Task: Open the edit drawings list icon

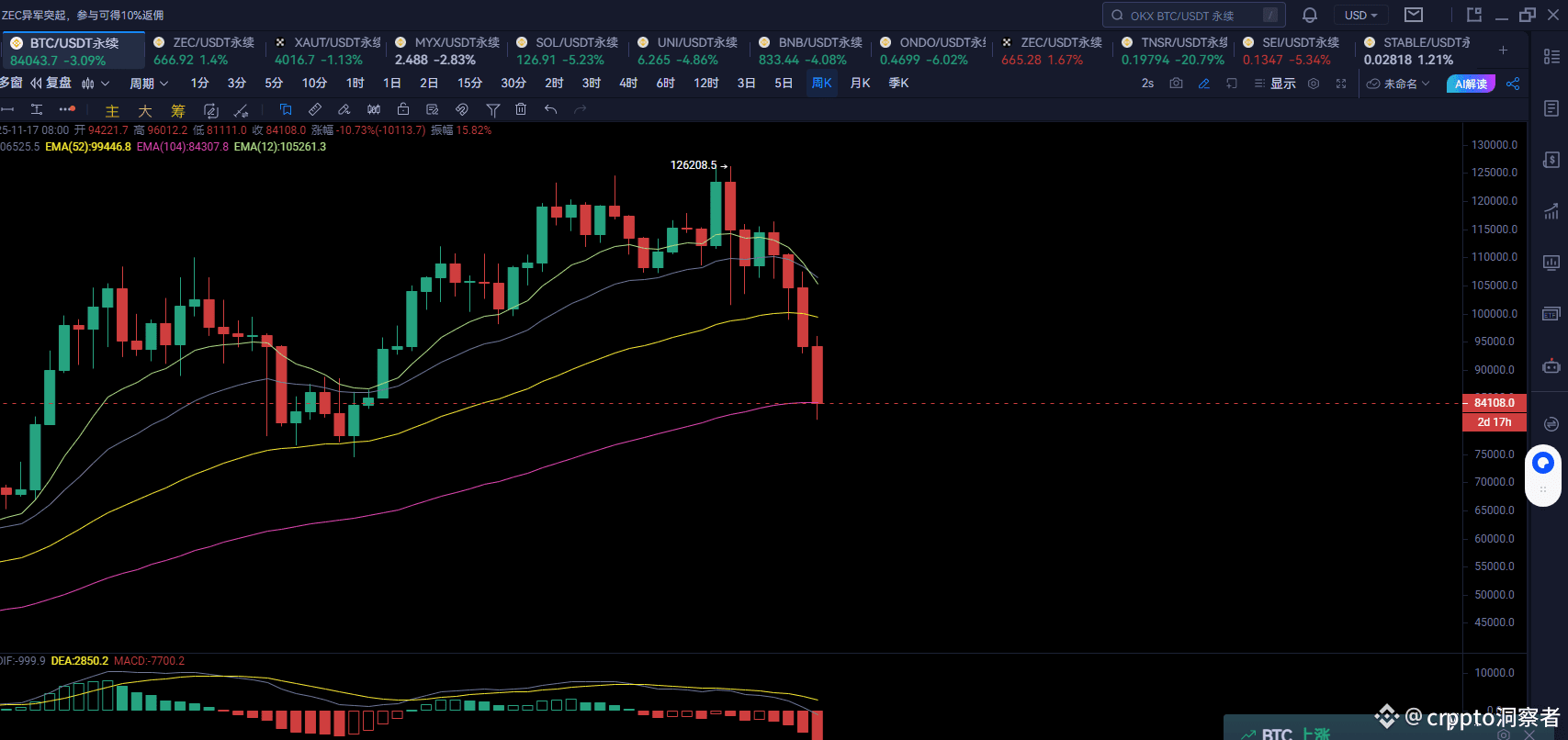Action: pyautogui.click(x=433, y=109)
